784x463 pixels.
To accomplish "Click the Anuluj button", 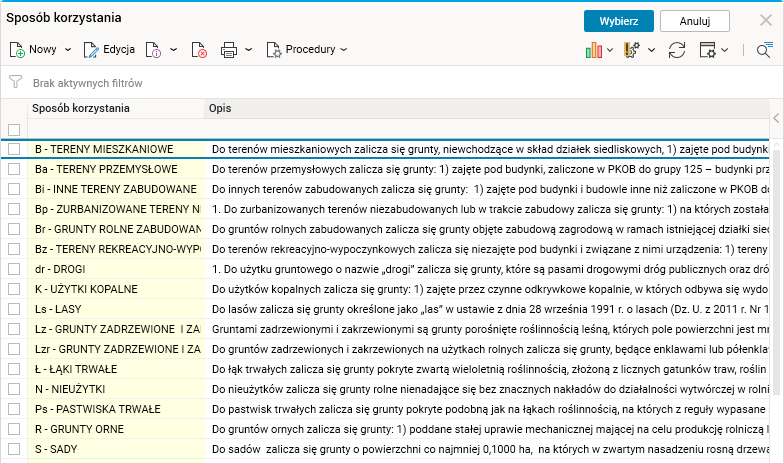I will (x=695, y=21).
